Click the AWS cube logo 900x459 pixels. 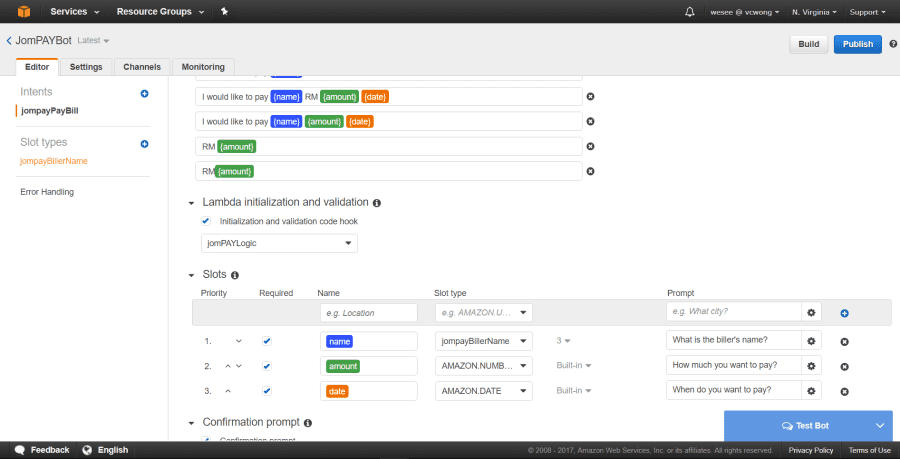pos(24,11)
